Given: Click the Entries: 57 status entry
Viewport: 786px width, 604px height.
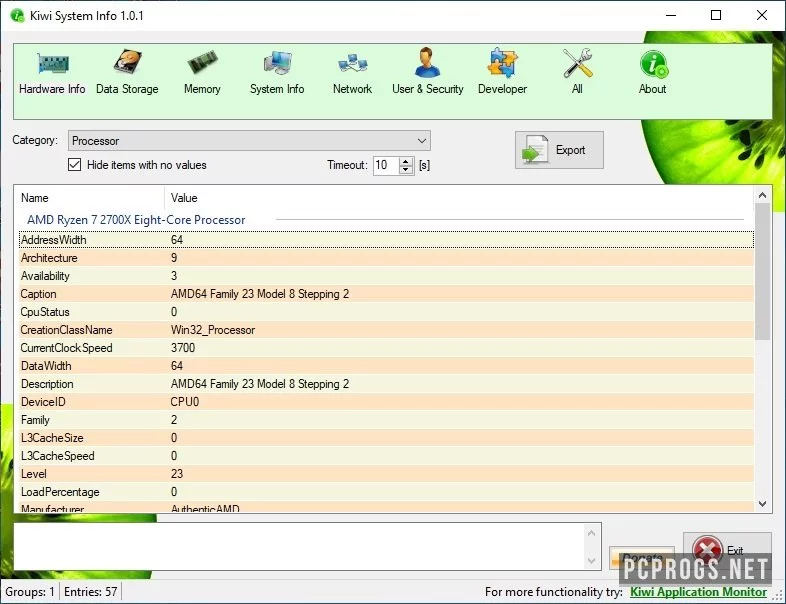Looking at the screenshot, I should click(91, 592).
